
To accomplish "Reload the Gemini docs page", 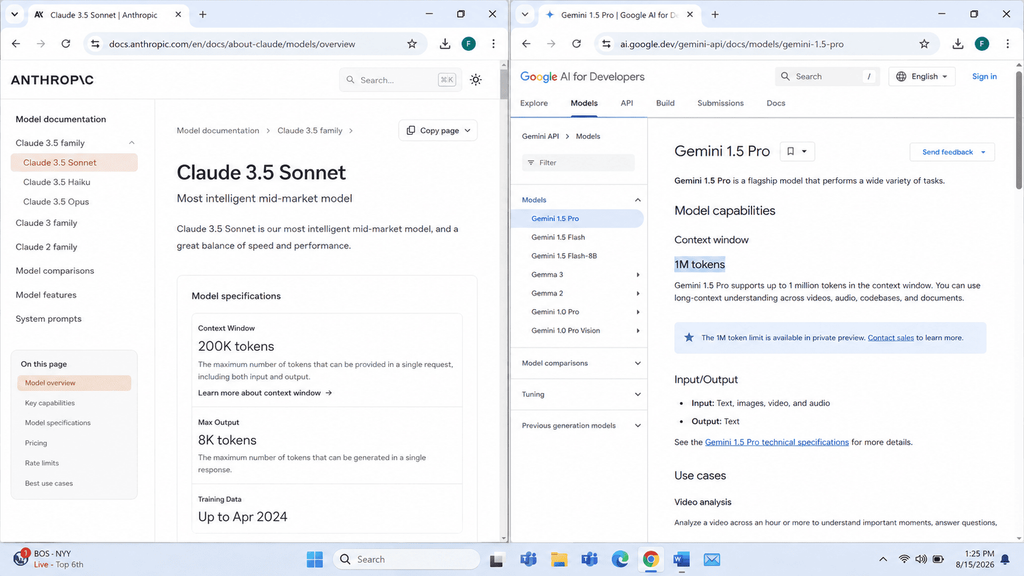I will tap(576, 44).
